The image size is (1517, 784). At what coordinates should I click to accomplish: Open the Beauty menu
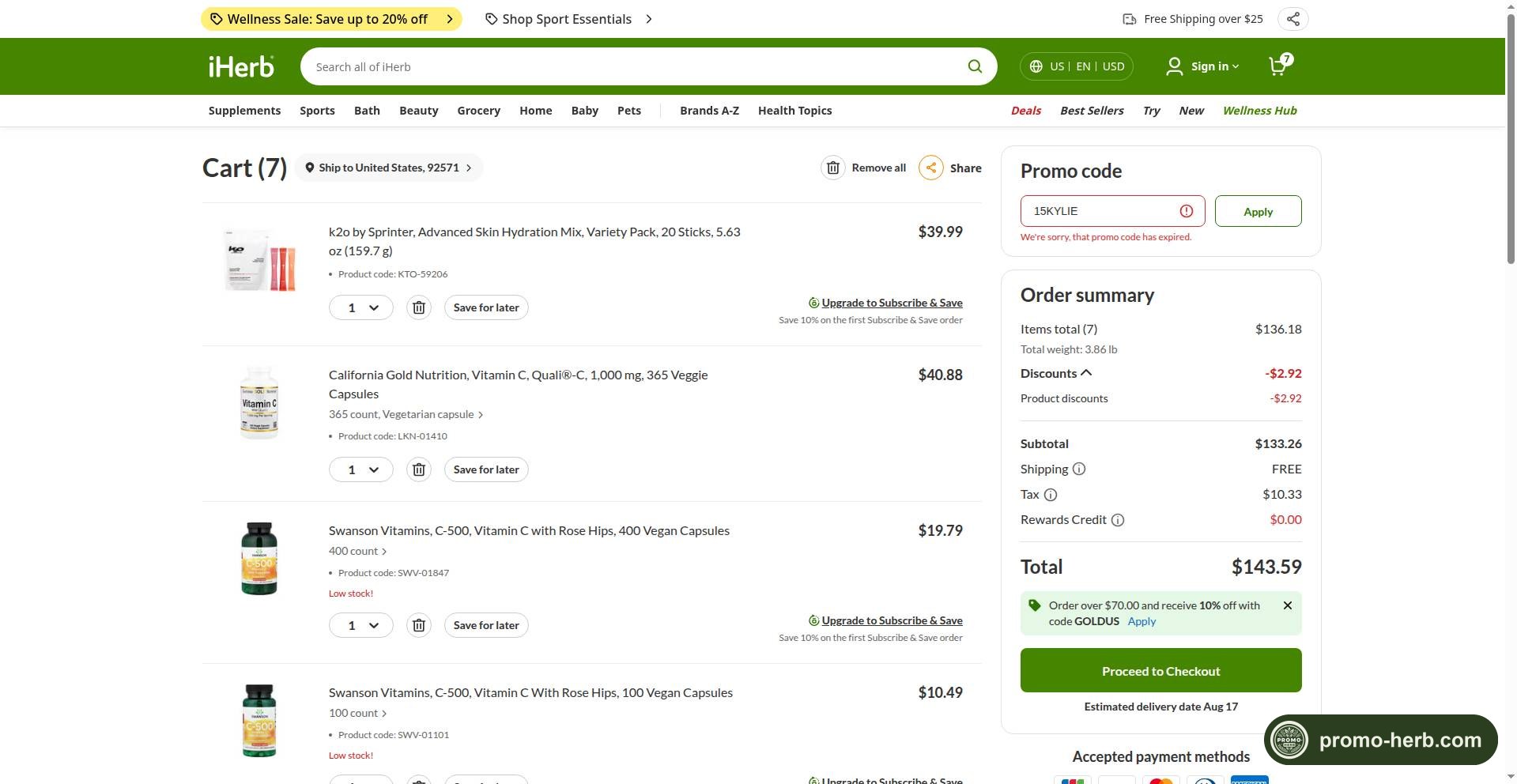[x=419, y=111]
